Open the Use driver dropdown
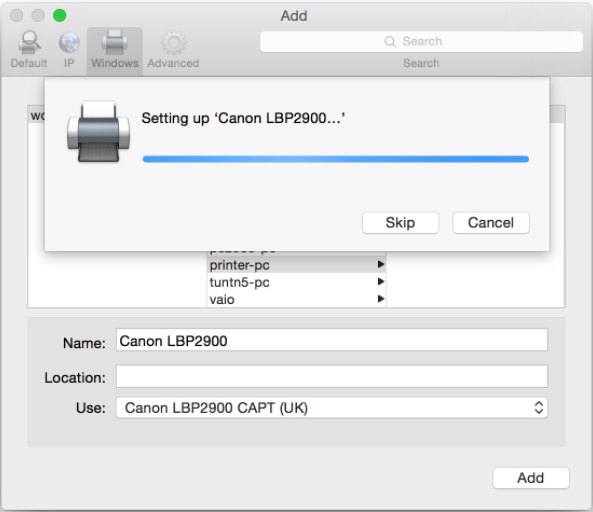The image size is (593, 512). (x=332, y=408)
